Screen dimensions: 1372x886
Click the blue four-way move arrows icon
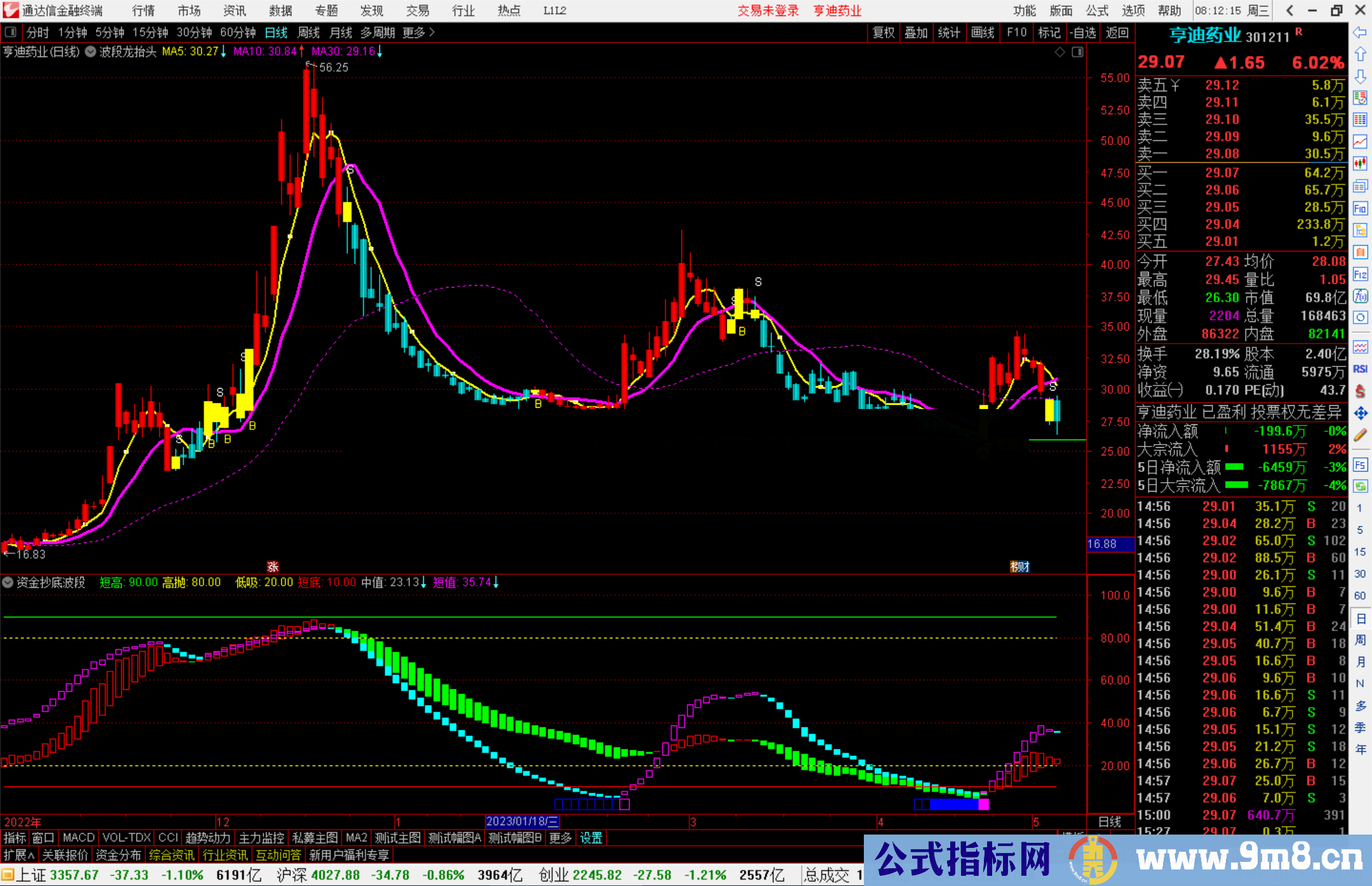[1360, 413]
